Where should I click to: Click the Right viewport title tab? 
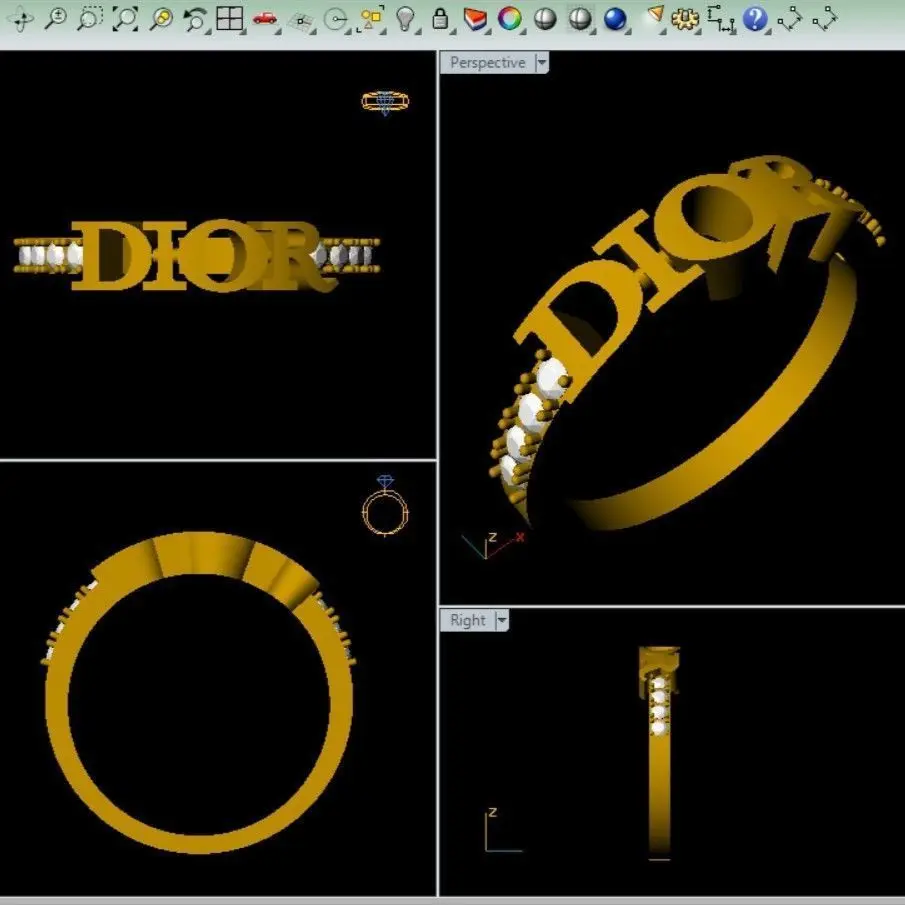(468, 620)
